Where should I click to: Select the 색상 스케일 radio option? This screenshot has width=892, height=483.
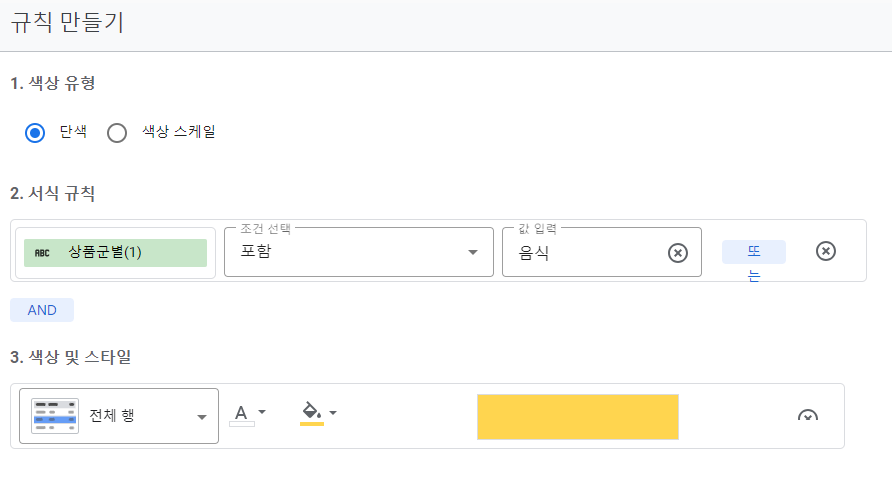click(x=117, y=132)
